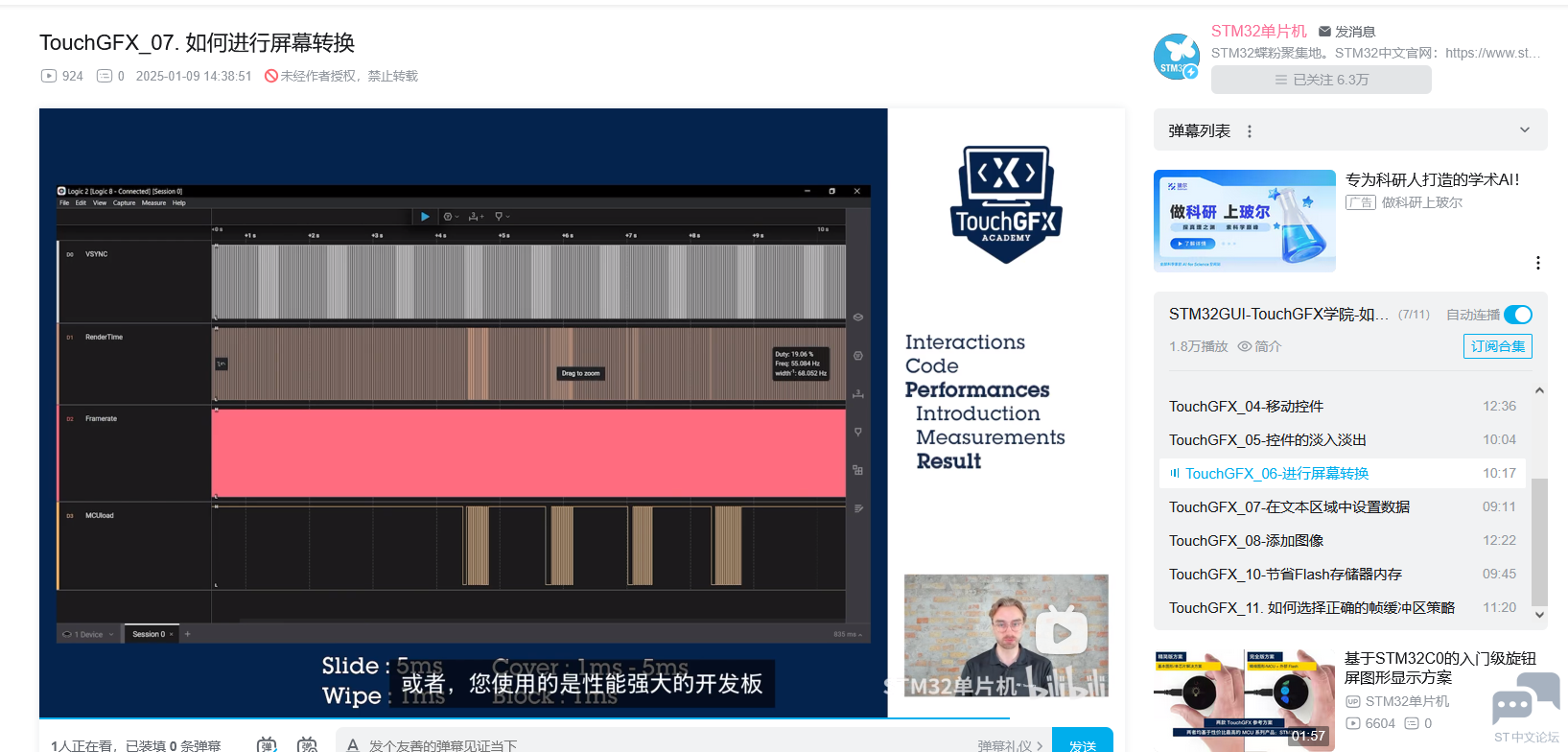Expand the collection 简介 description
Viewport: 1568px width, 752px height.
click(x=1259, y=346)
